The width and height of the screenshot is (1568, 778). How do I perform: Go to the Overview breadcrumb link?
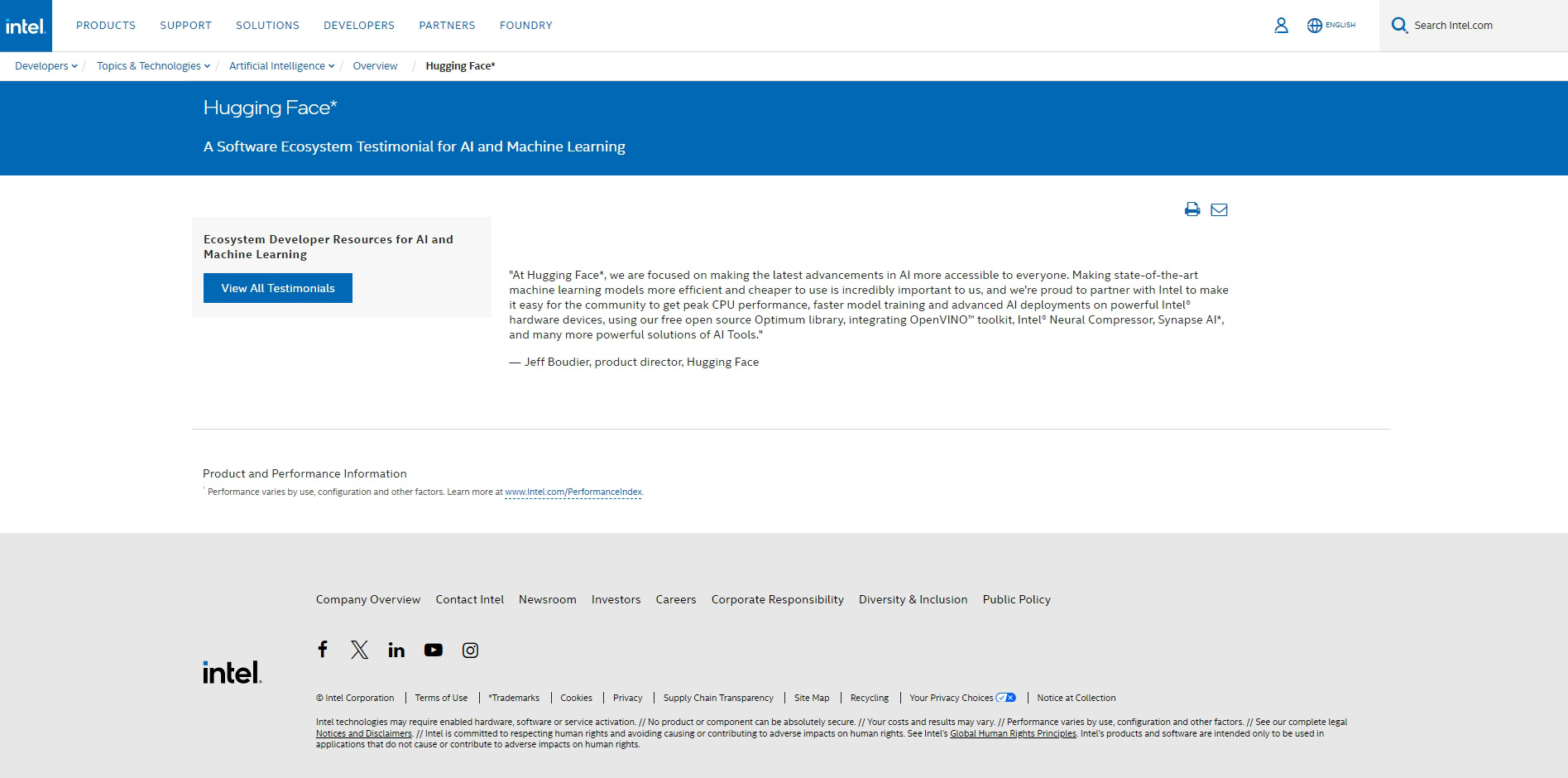tap(375, 66)
